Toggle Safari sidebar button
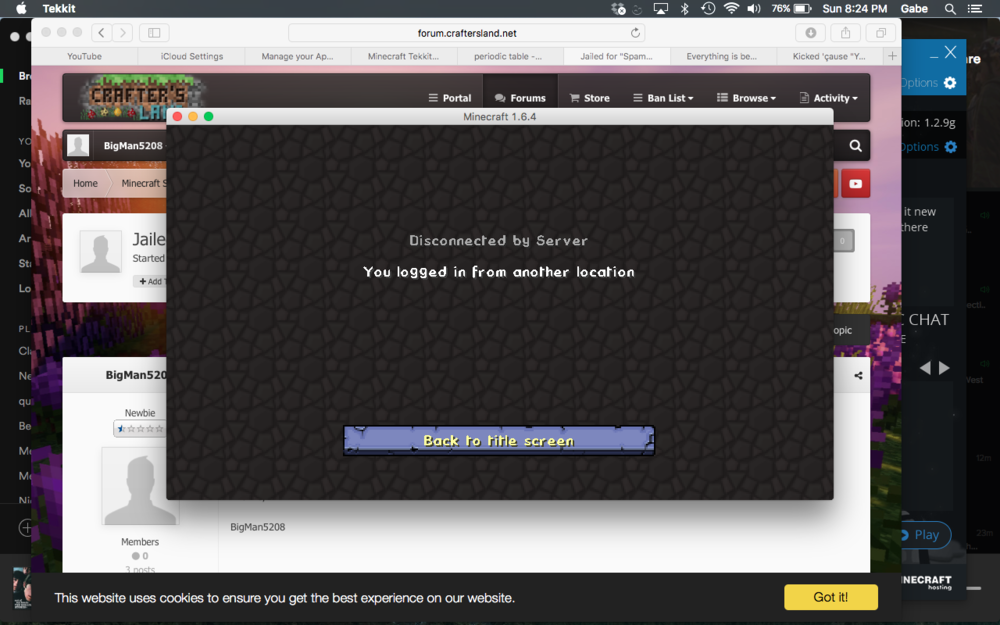The height and width of the screenshot is (625, 1000). click(x=154, y=33)
